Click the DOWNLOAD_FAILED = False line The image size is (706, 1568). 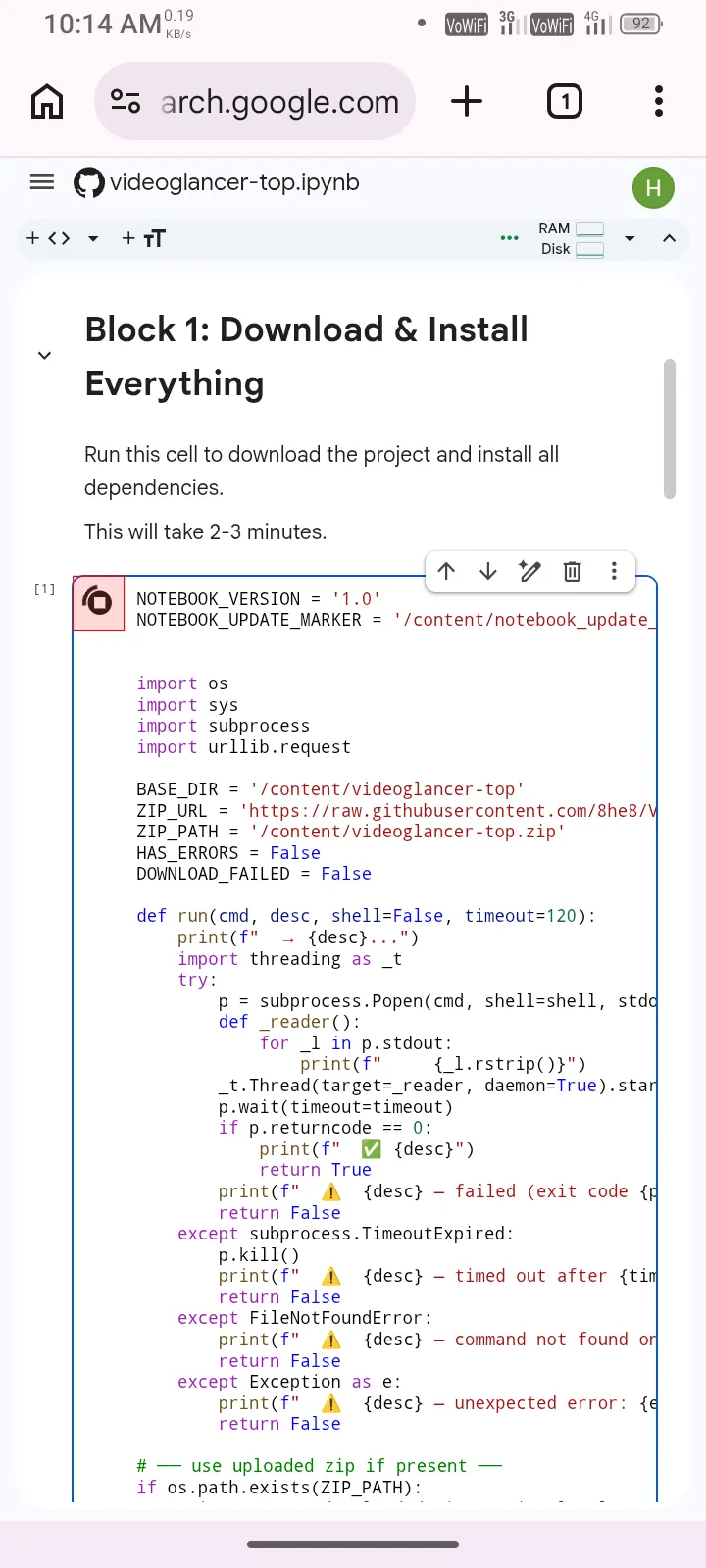click(x=254, y=874)
